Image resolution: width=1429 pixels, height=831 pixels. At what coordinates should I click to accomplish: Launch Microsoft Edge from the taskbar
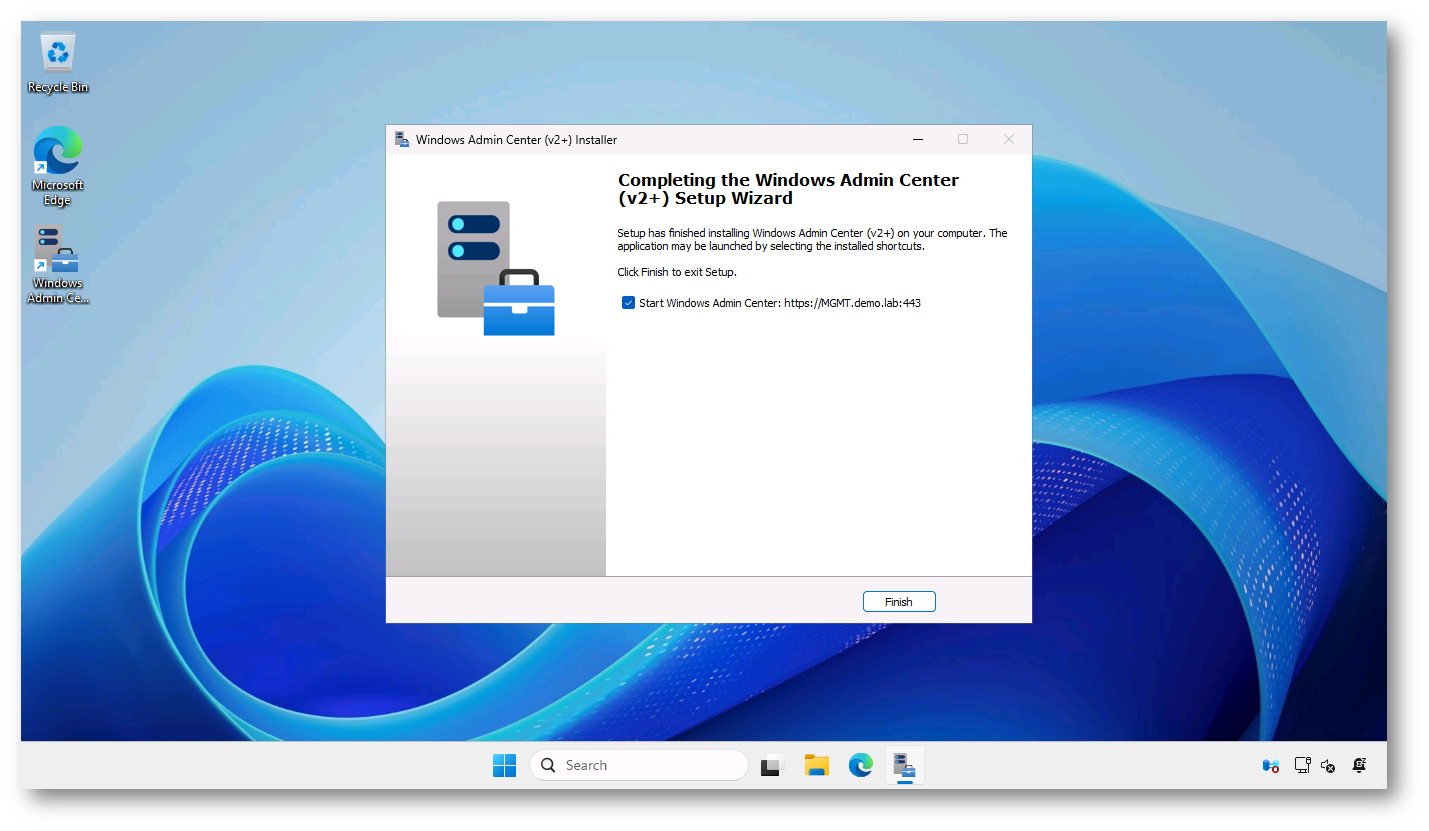tap(860, 765)
